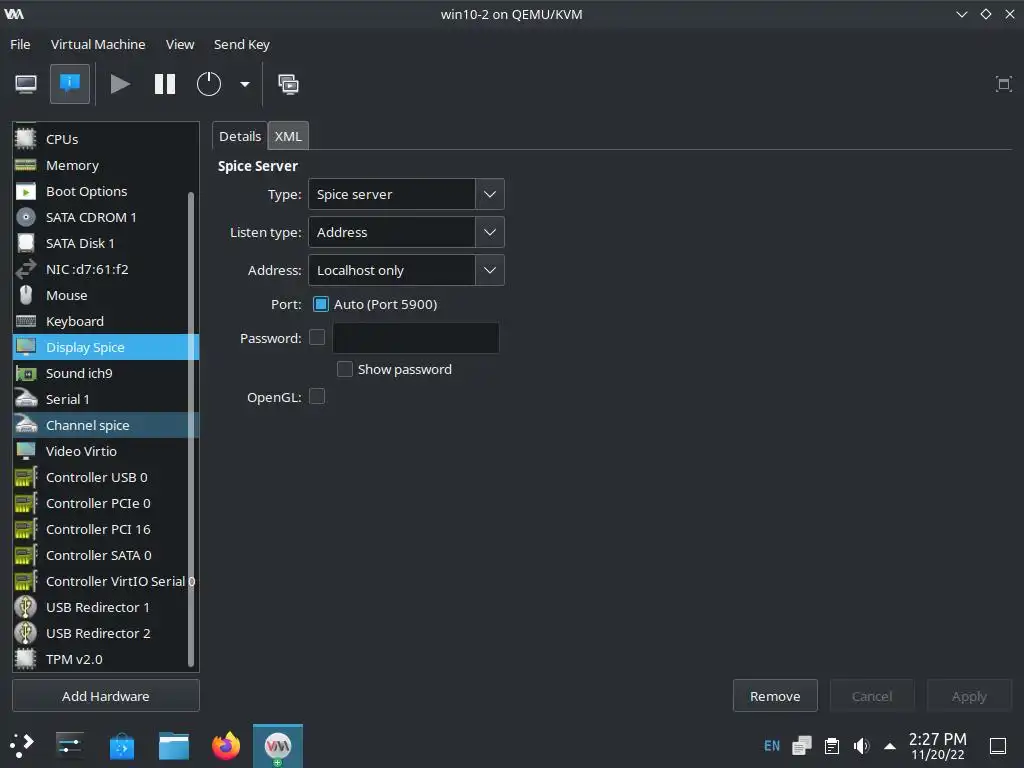Select CPUs hardware icon
Screen dimensions: 1024x768
[25, 138]
